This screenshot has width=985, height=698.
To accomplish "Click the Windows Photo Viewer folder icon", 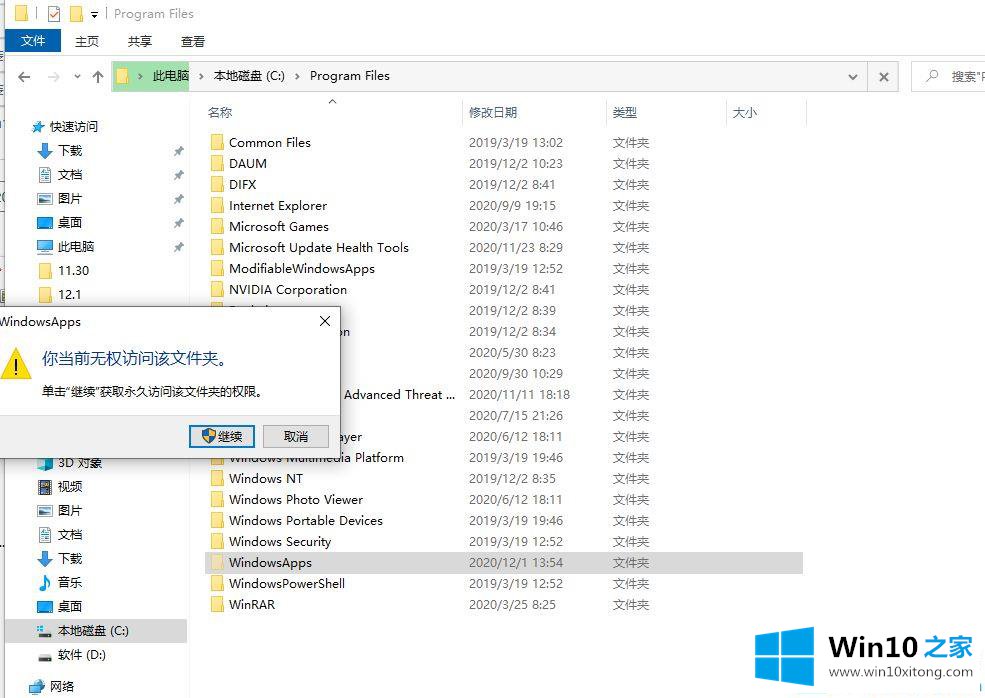I will [217, 499].
